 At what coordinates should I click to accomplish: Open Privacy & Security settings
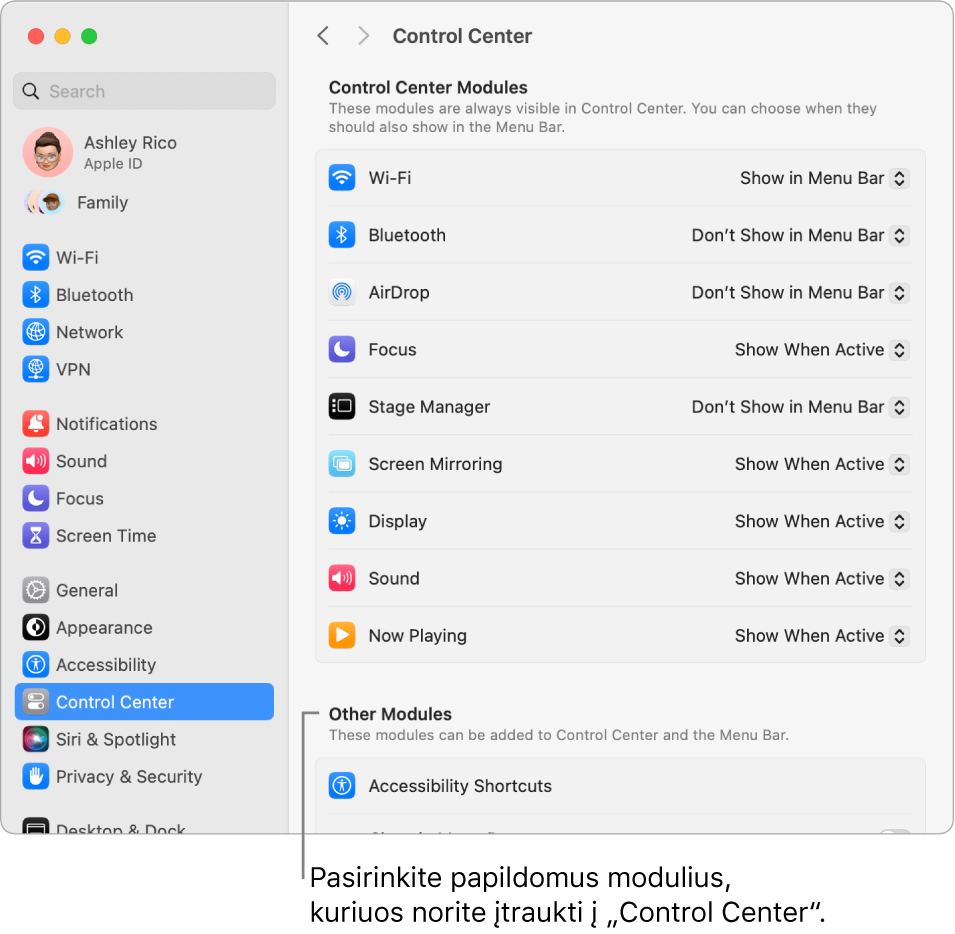pos(144,776)
